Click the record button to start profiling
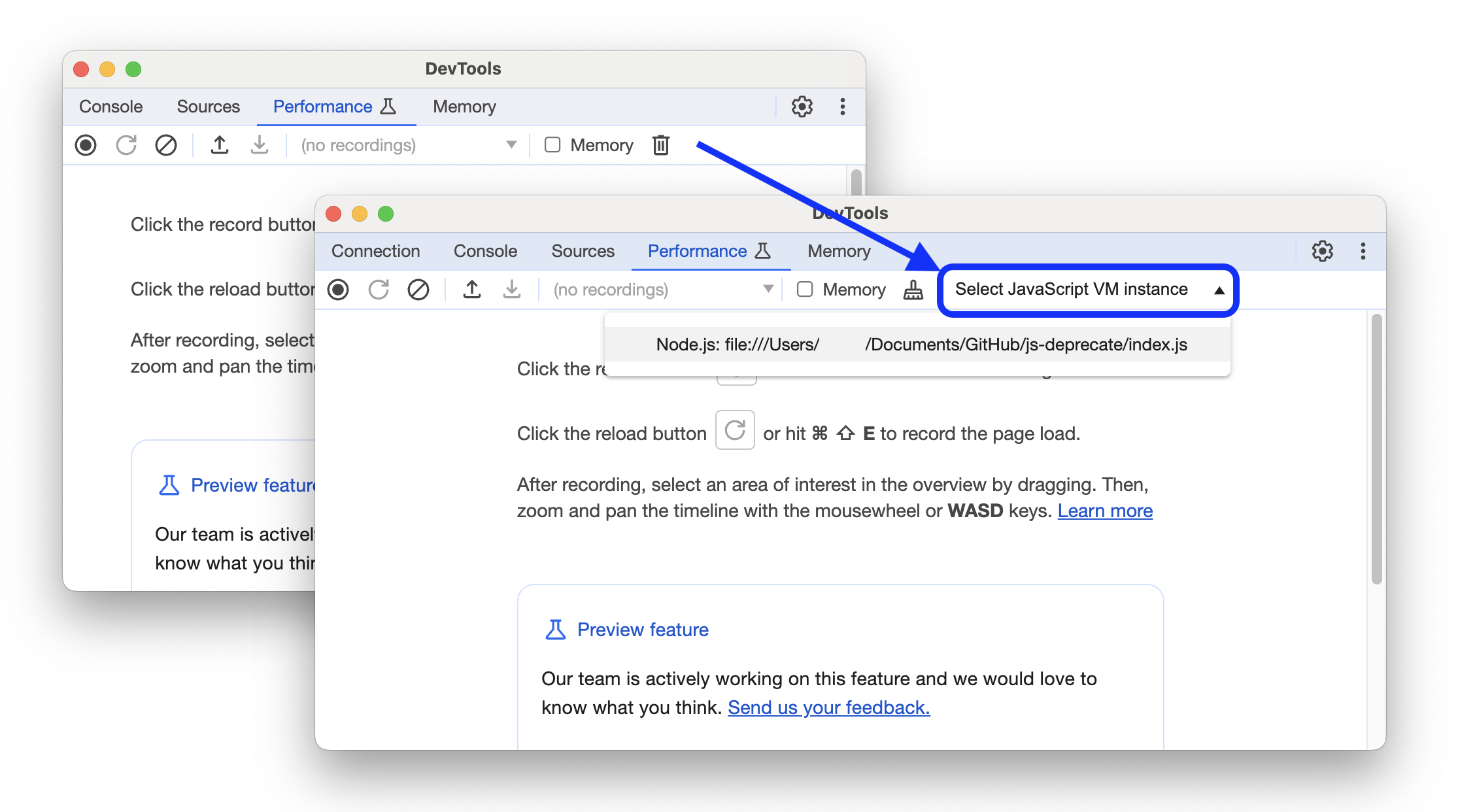 (x=340, y=290)
